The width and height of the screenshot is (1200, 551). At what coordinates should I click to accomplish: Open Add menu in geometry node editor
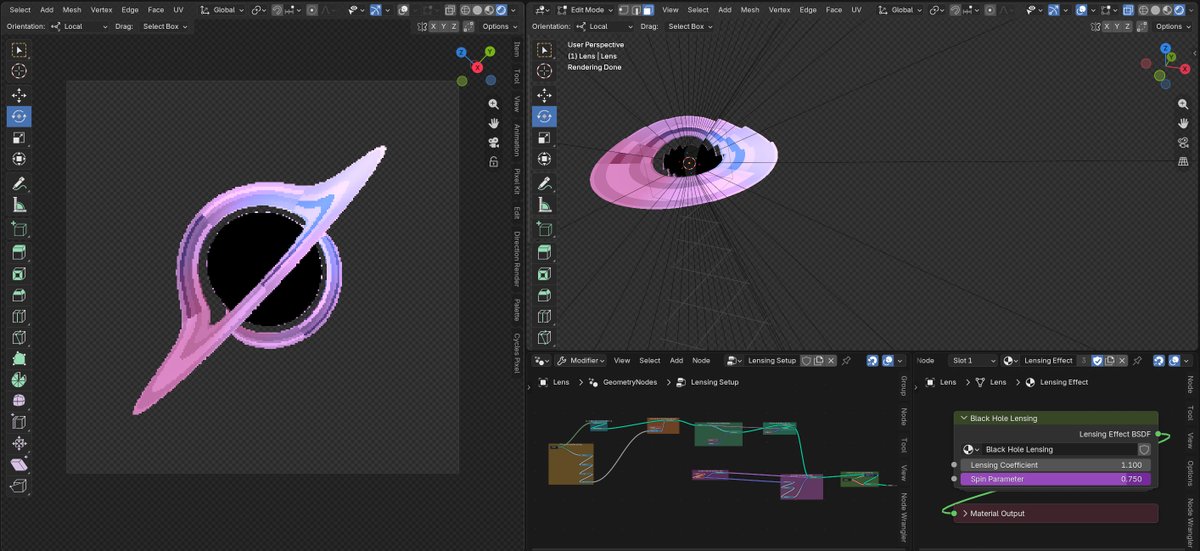point(676,360)
